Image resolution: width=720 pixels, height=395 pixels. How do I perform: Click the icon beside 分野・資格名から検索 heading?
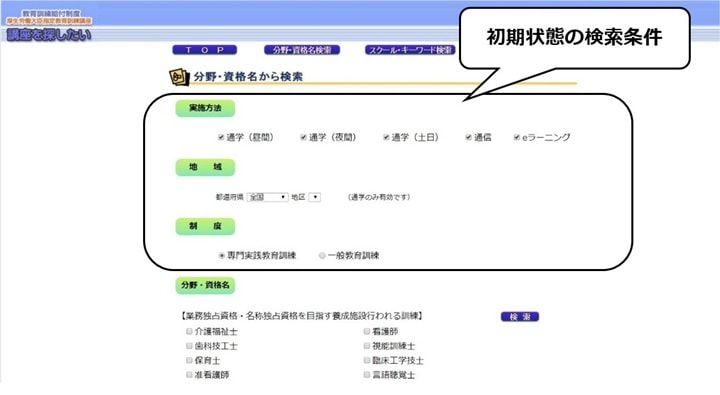[x=179, y=77]
